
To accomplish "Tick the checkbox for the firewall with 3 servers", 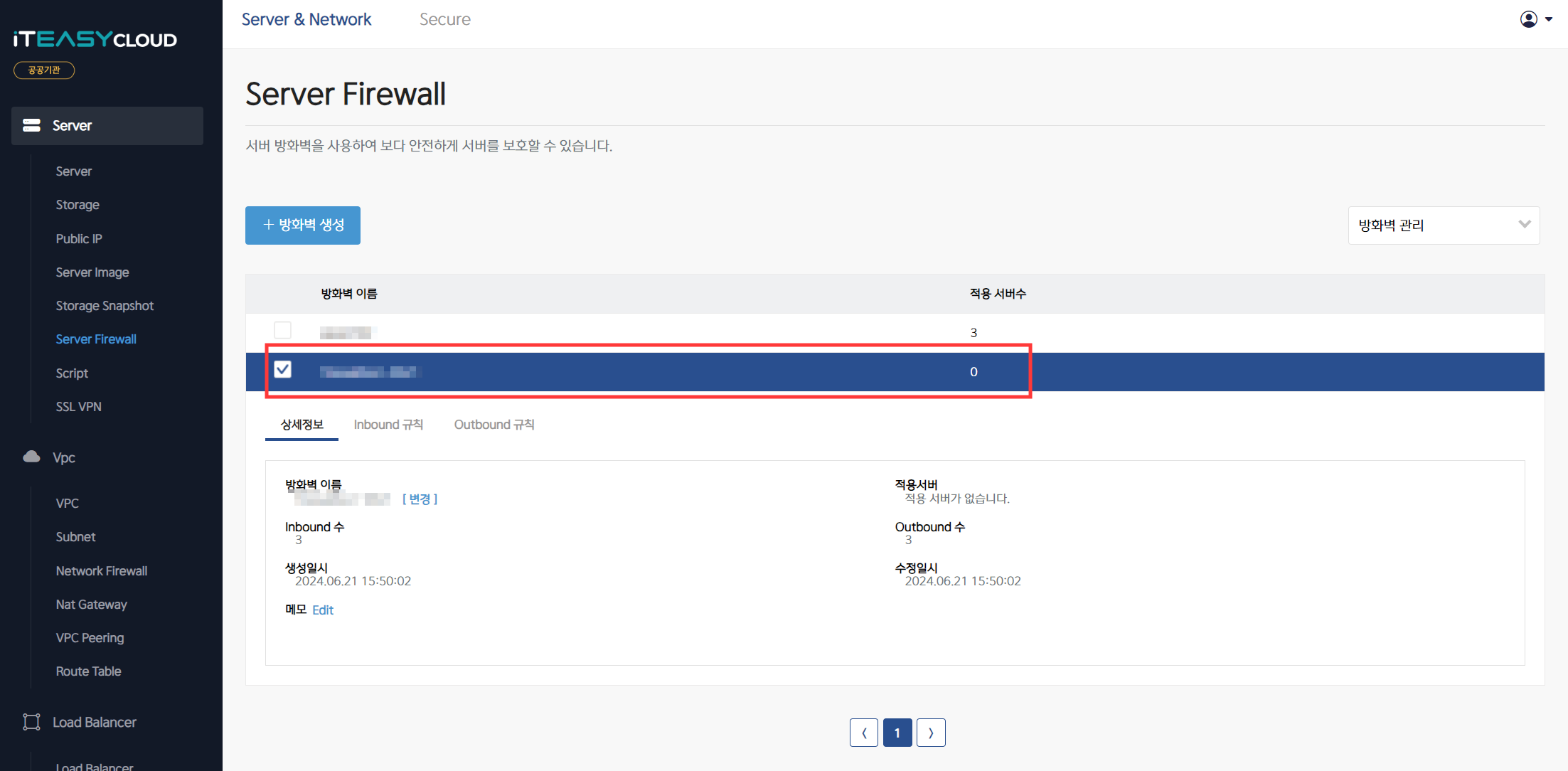I will coord(282,330).
